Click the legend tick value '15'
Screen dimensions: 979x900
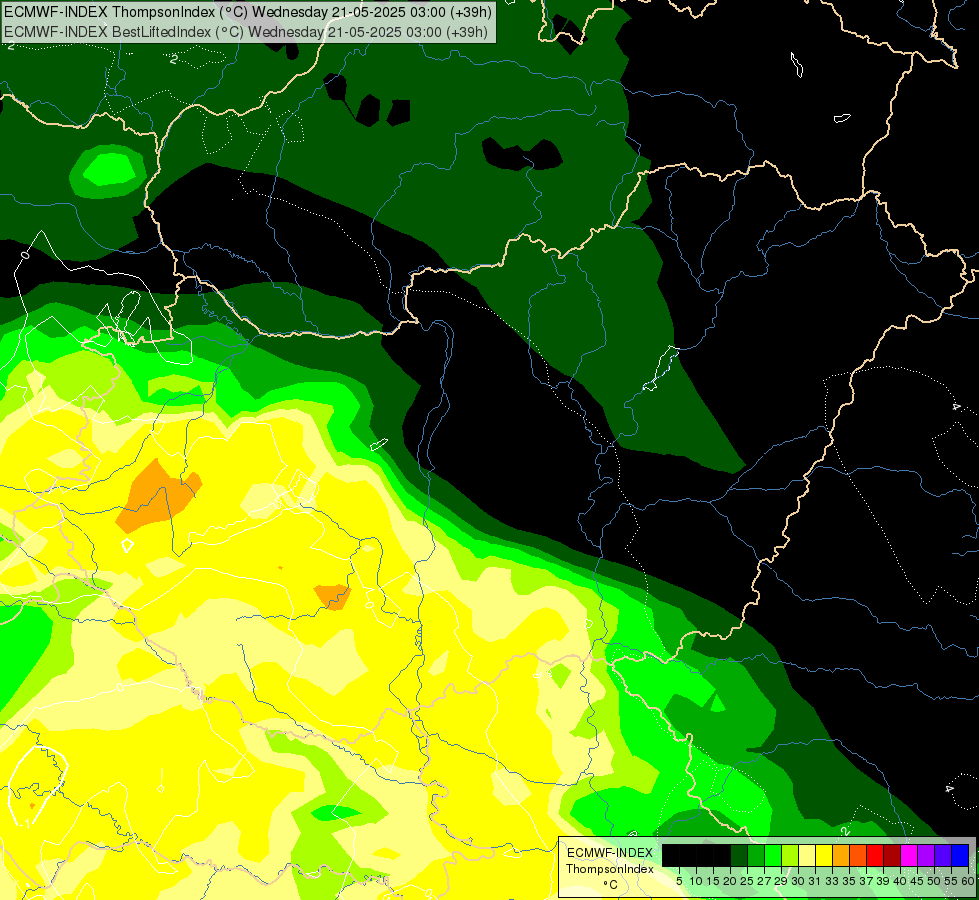(x=713, y=881)
